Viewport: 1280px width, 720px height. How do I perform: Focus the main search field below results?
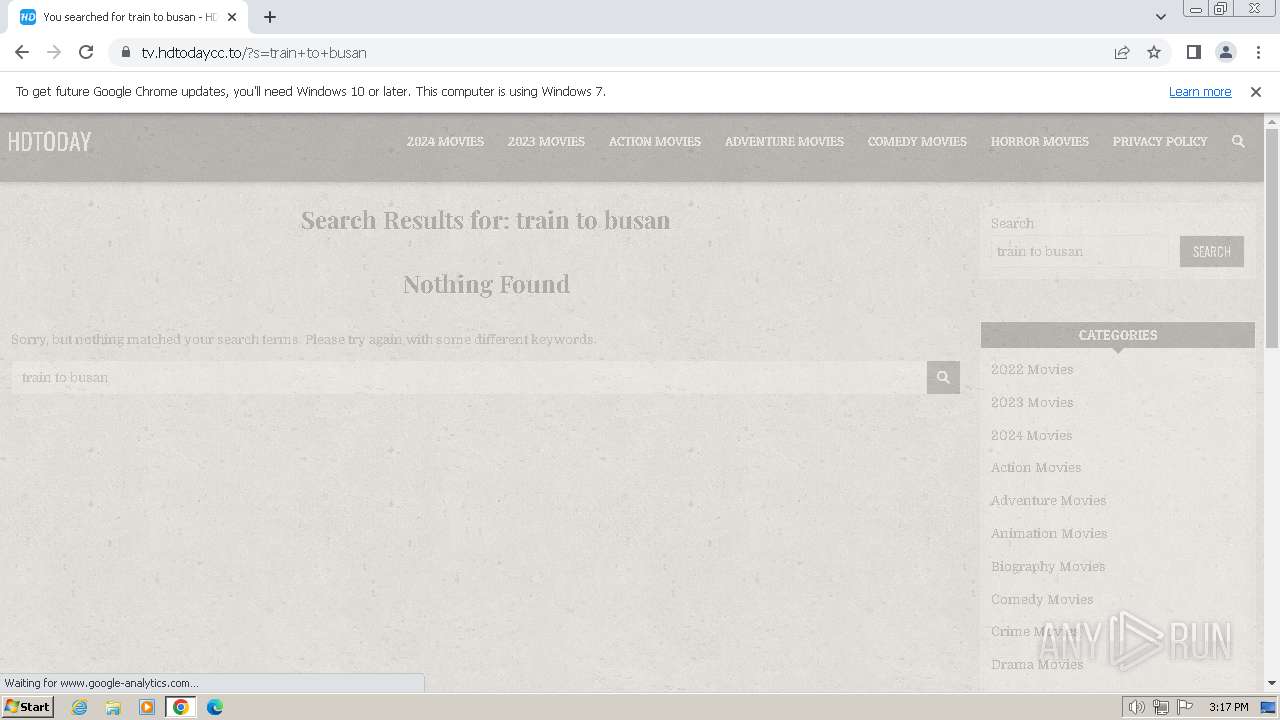point(469,377)
